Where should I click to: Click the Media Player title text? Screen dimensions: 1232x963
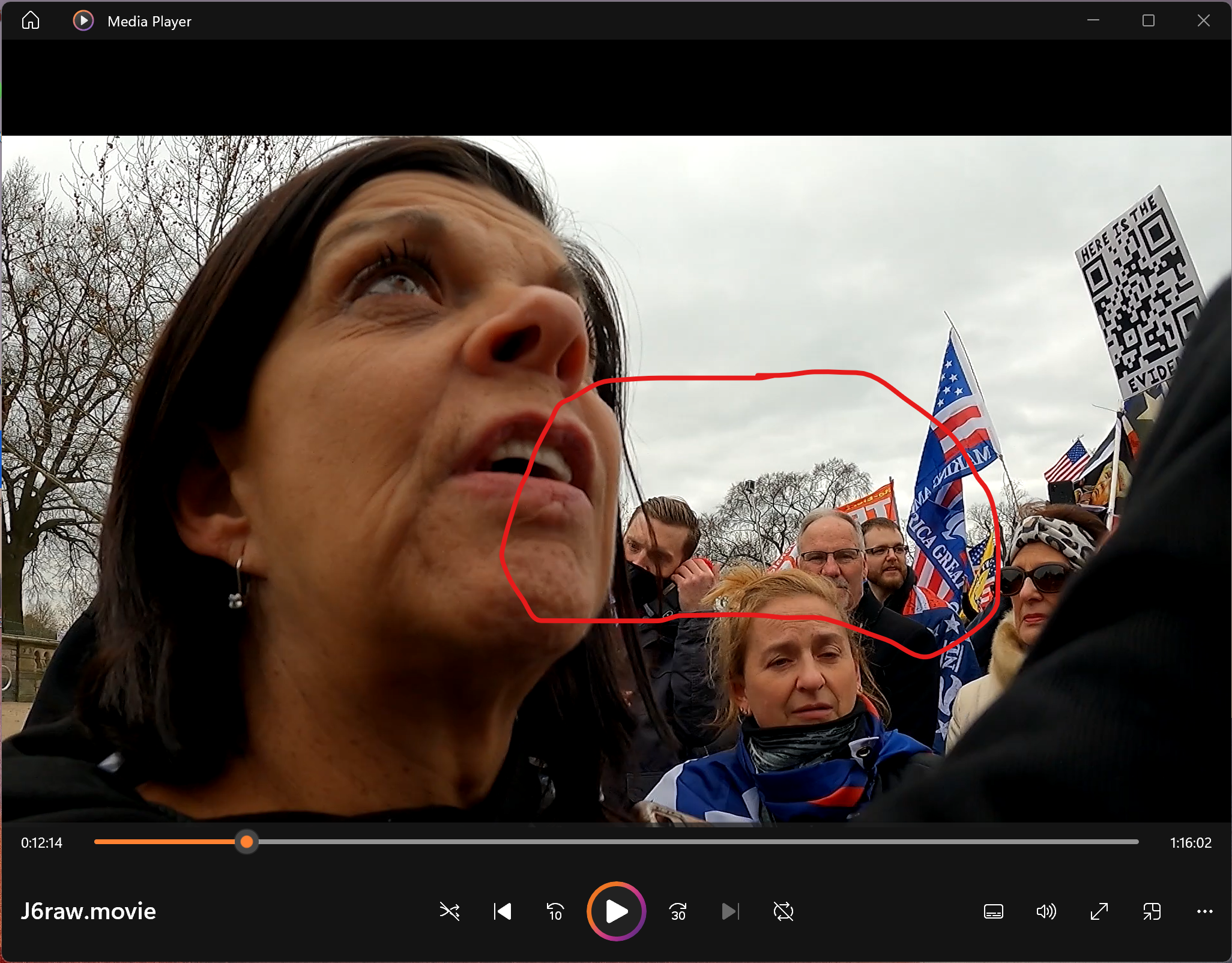(x=149, y=22)
